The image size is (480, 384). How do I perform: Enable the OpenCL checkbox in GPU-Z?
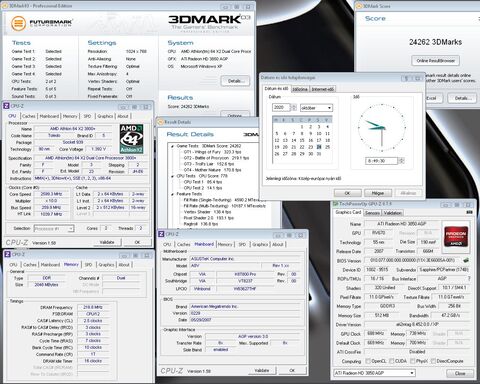(x=368, y=361)
